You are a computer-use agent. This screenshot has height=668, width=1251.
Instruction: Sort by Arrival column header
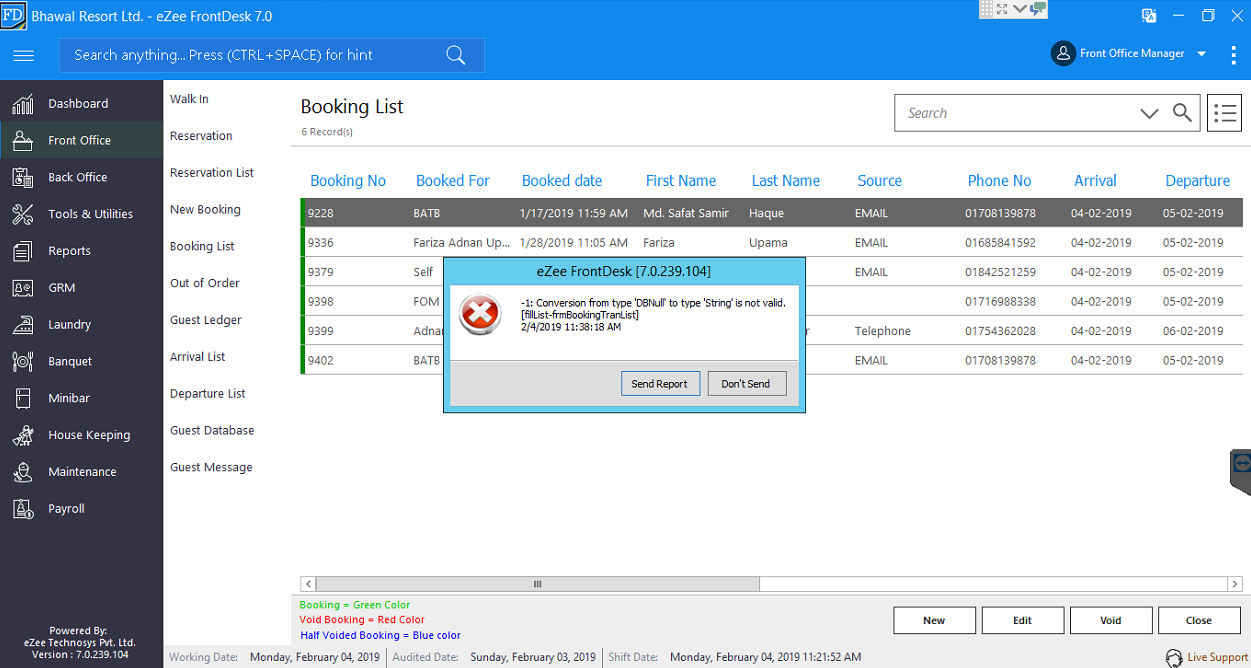coord(1095,181)
